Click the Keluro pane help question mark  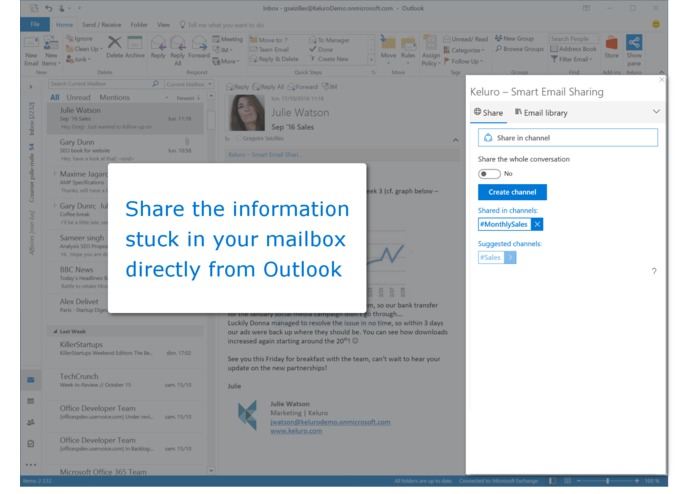pos(654,271)
